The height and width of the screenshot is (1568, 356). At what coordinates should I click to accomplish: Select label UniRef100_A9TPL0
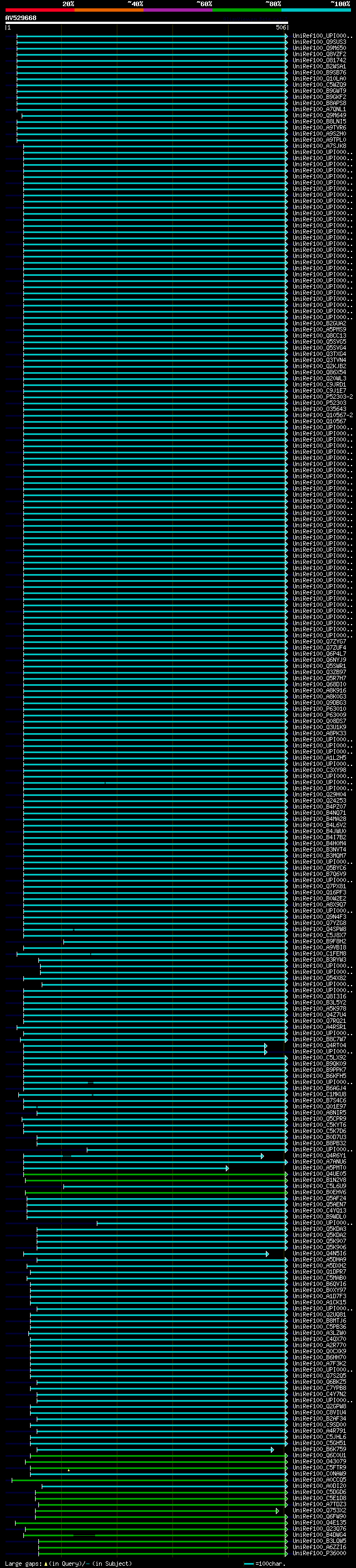(x=319, y=140)
